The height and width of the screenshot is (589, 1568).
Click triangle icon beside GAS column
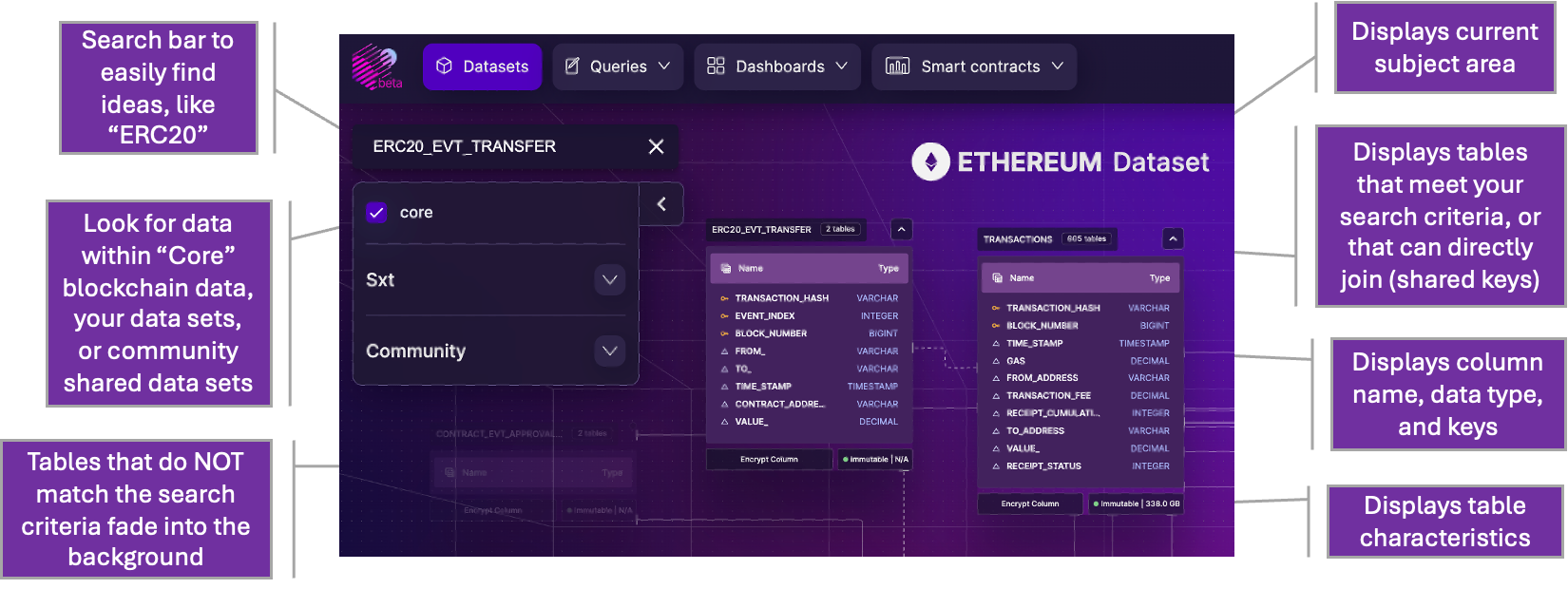click(996, 361)
